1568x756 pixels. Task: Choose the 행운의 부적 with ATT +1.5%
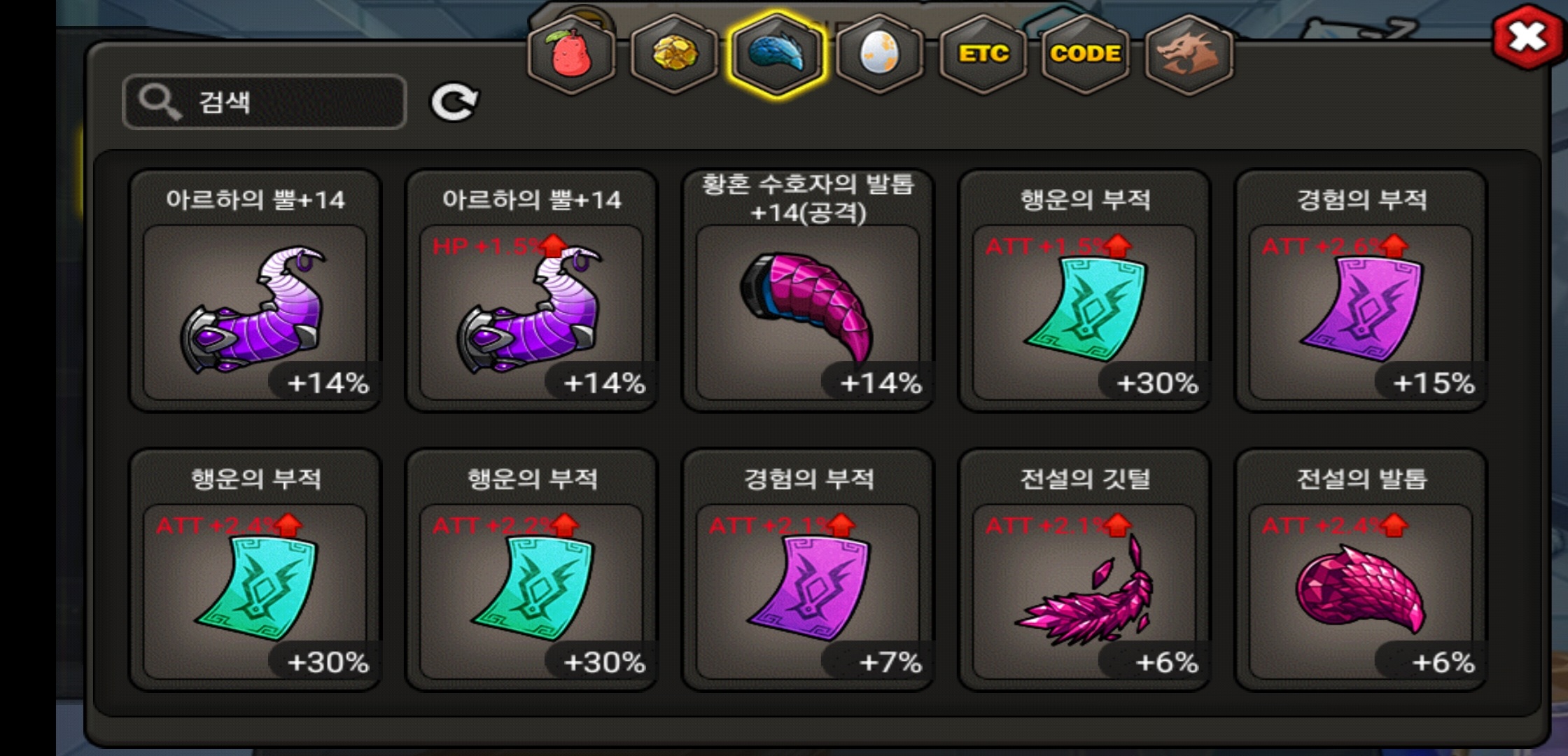tap(1085, 290)
